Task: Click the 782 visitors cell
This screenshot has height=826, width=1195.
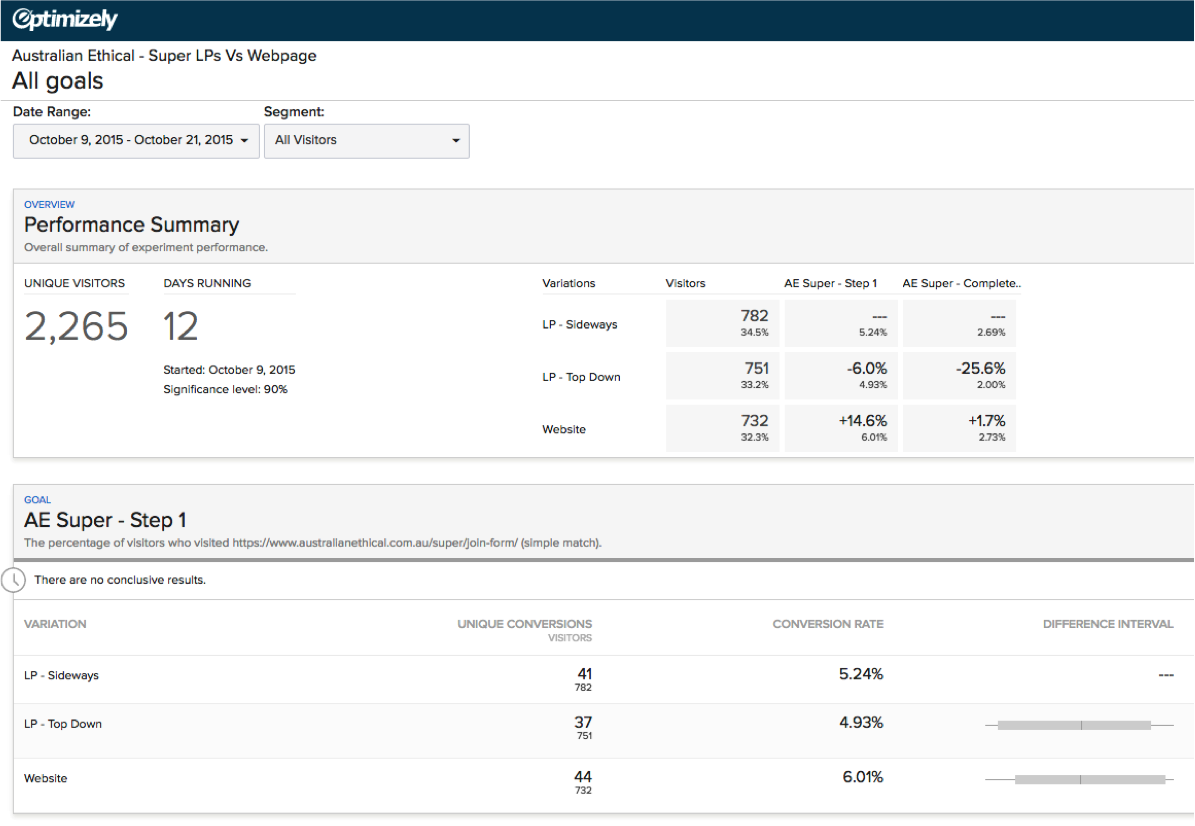Action: point(722,323)
